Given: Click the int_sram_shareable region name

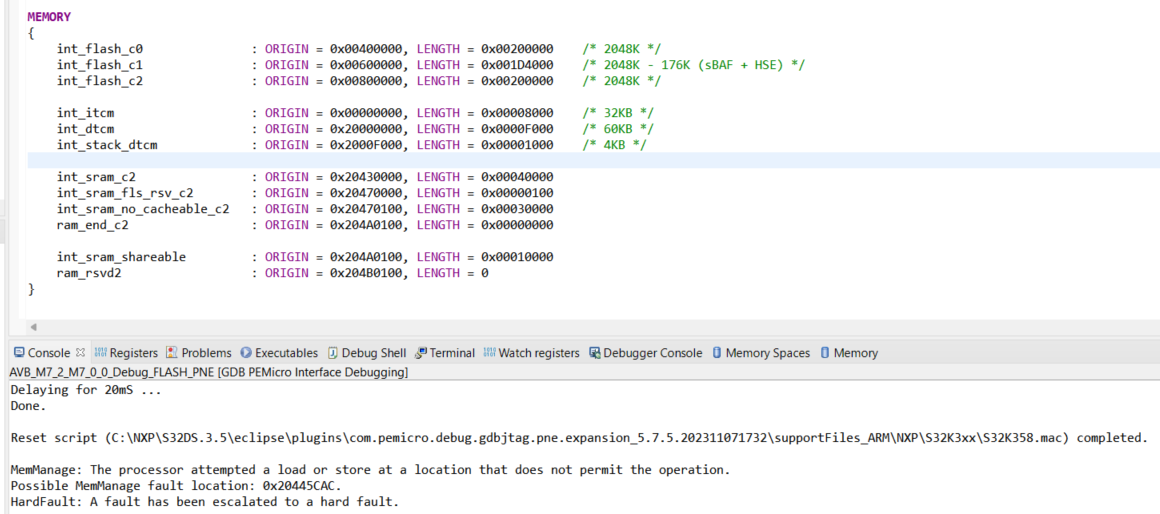Looking at the screenshot, I should pyautogui.click(x=122, y=257).
